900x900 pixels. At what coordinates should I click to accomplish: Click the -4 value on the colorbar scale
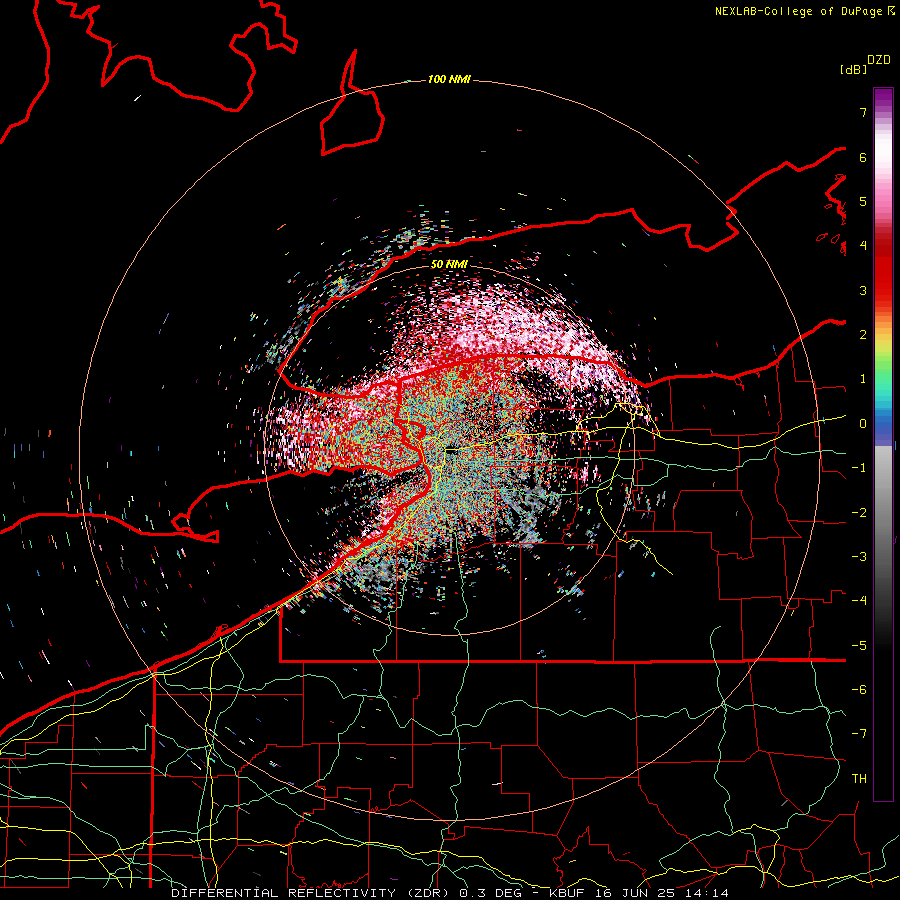coord(859,601)
